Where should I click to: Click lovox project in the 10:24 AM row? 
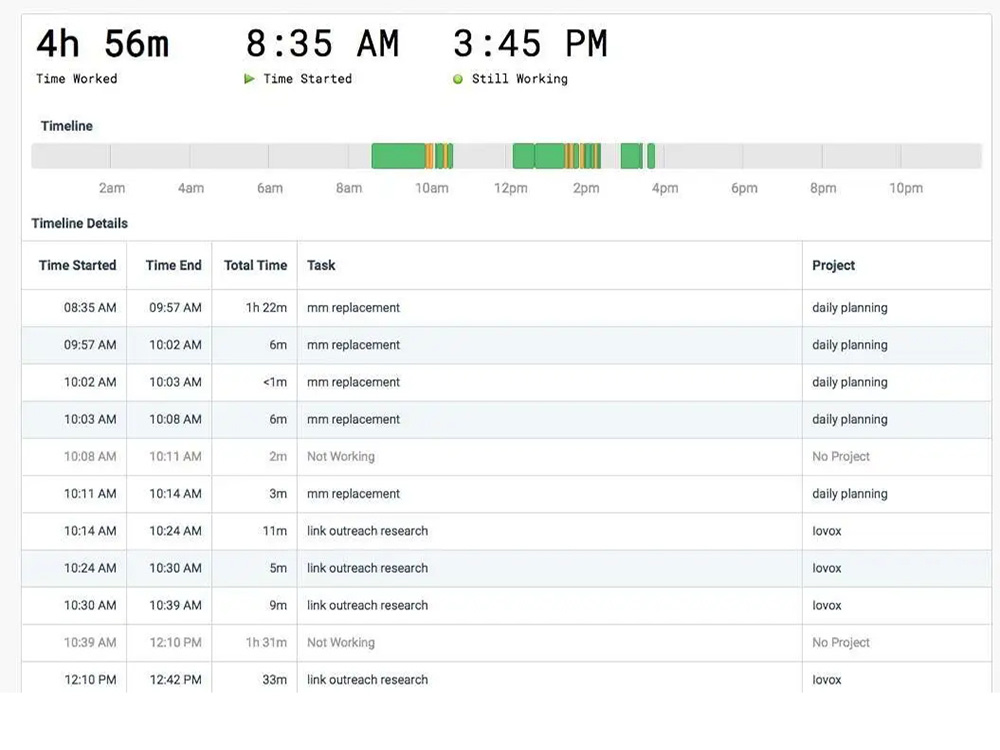pyautogui.click(x=827, y=568)
